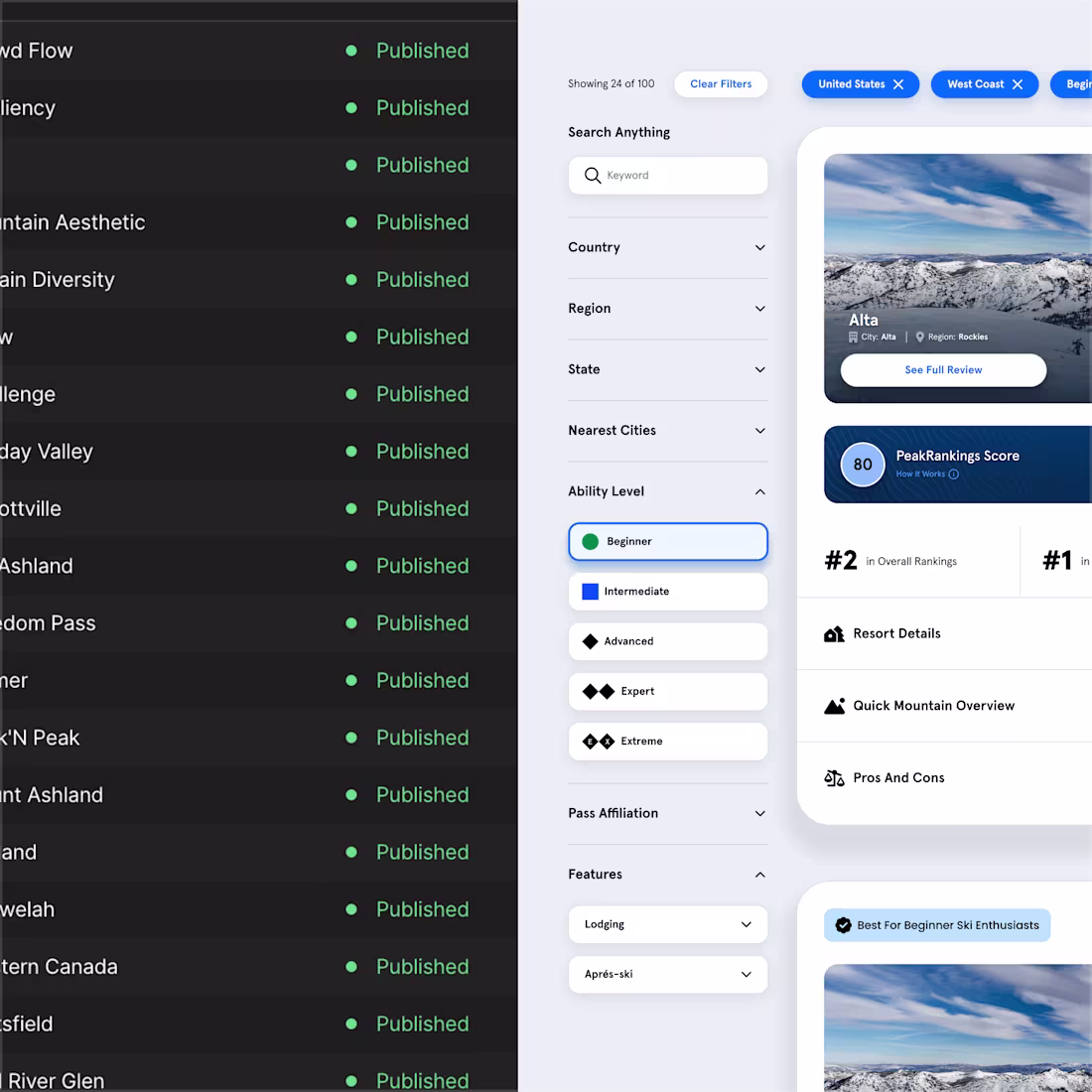1092x1092 pixels.
Task: Click the See Full Review button
Action: coord(943,369)
